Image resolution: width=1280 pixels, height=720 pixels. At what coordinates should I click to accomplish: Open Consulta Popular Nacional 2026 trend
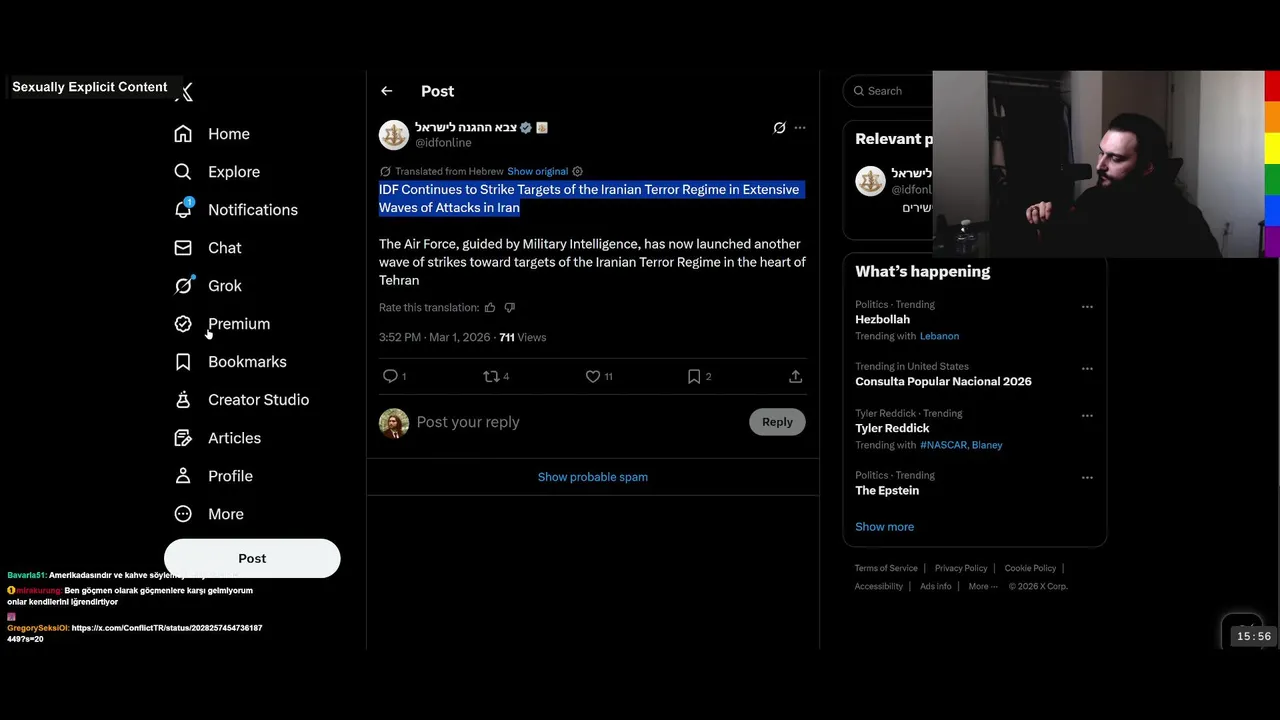coord(943,382)
